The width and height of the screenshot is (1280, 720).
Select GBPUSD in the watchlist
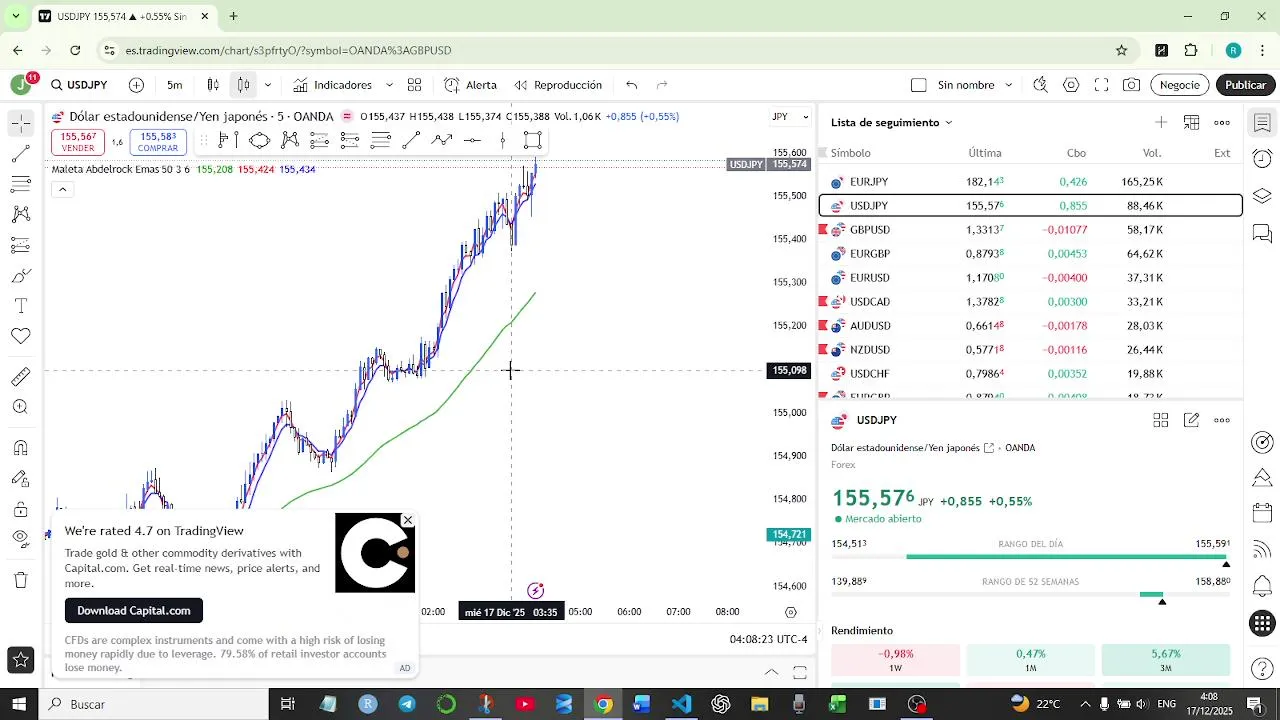click(1031, 230)
